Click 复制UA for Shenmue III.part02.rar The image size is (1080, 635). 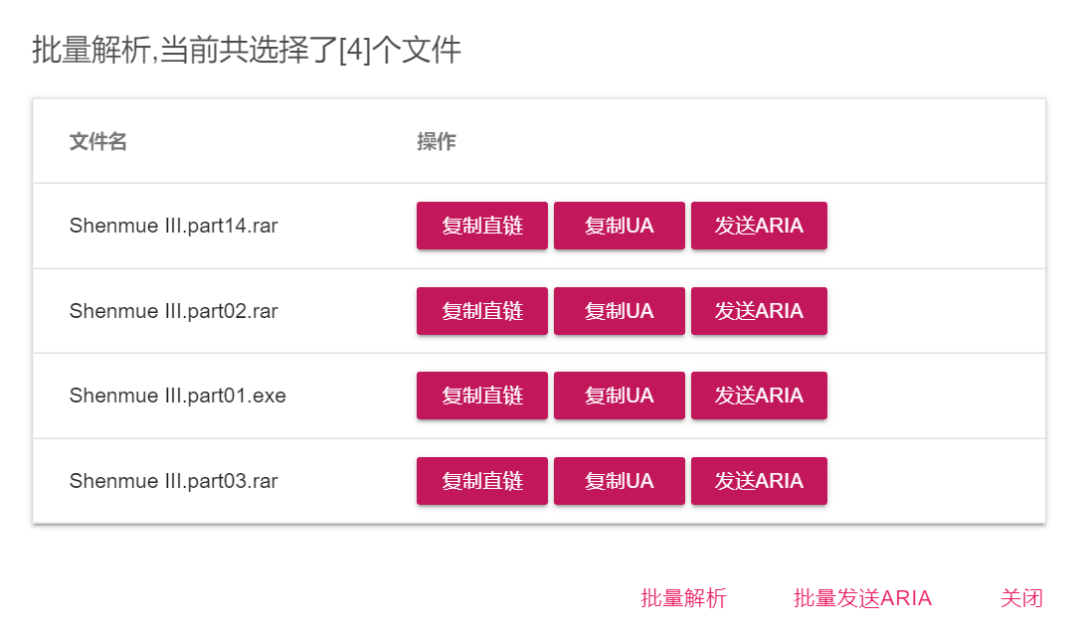[x=619, y=311]
